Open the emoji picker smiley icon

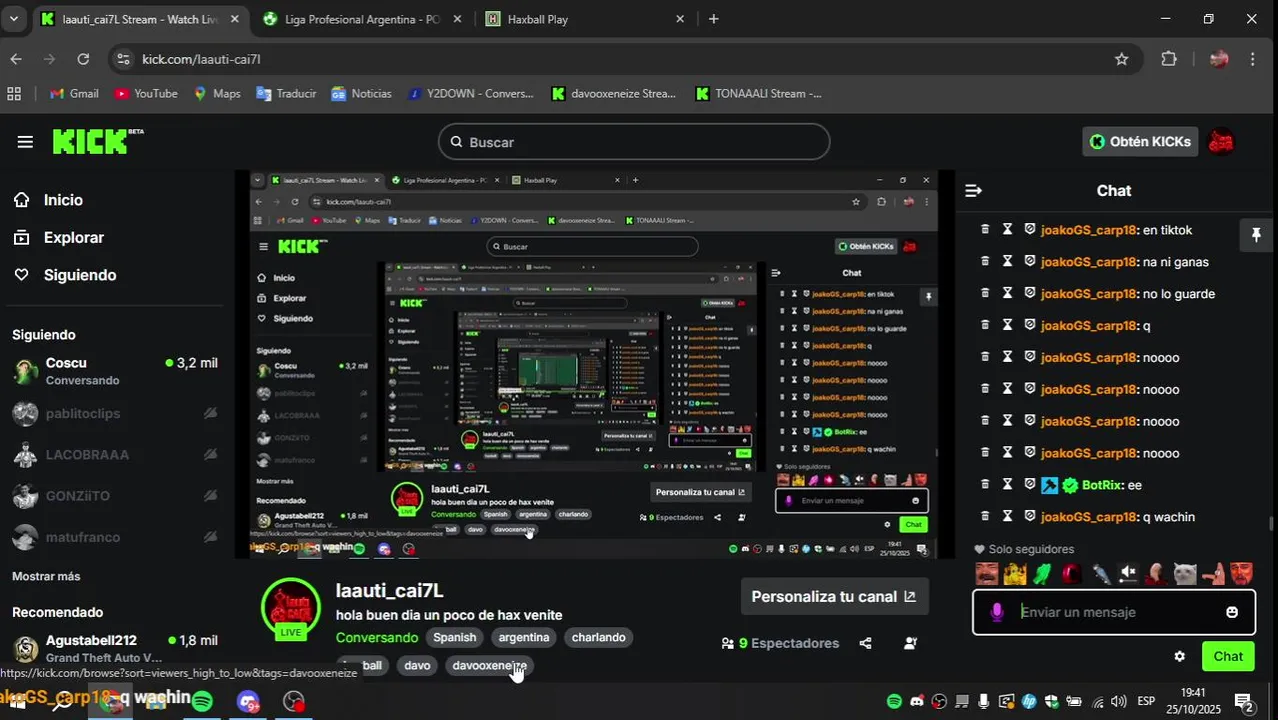1232,612
